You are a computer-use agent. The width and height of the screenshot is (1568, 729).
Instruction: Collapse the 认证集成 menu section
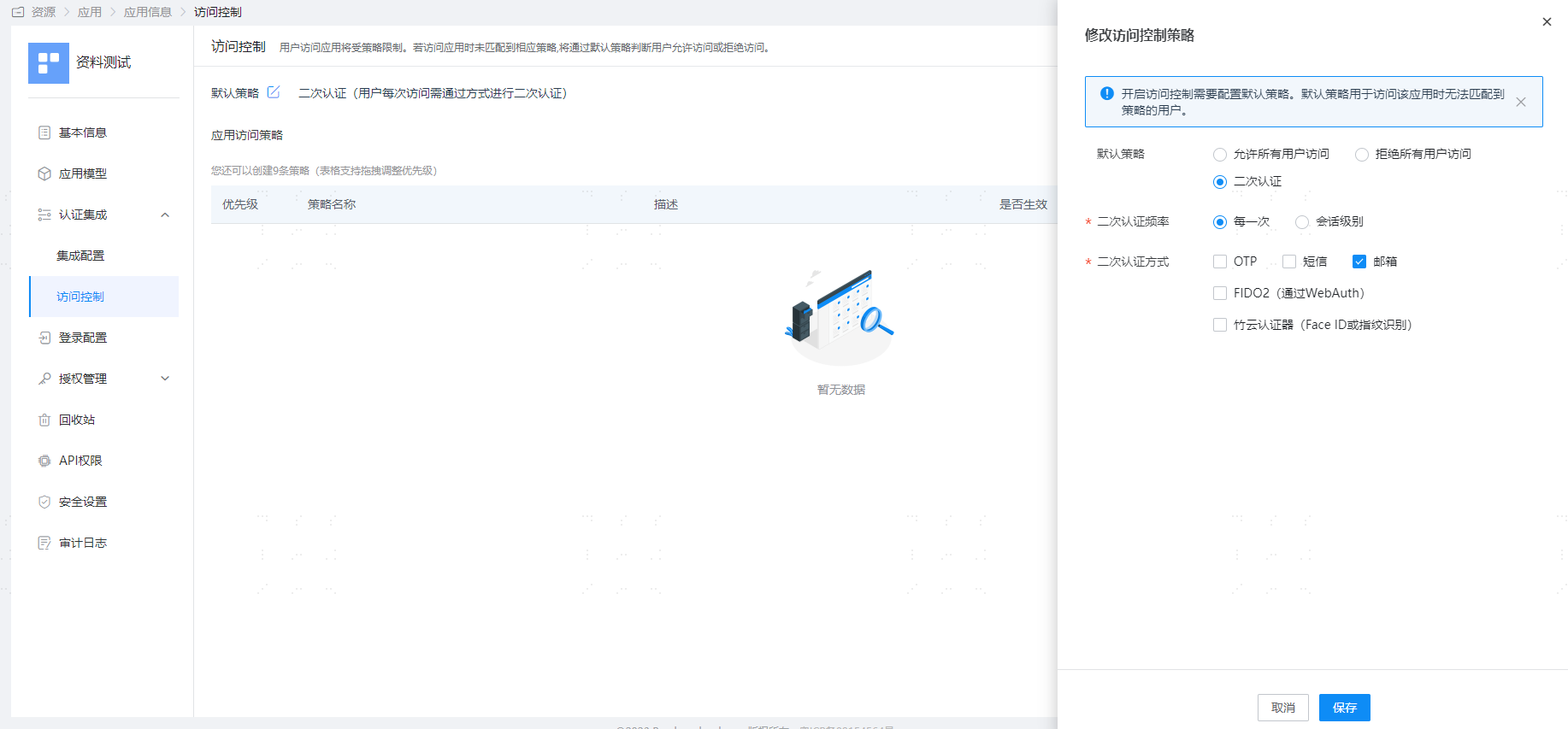[x=165, y=215]
